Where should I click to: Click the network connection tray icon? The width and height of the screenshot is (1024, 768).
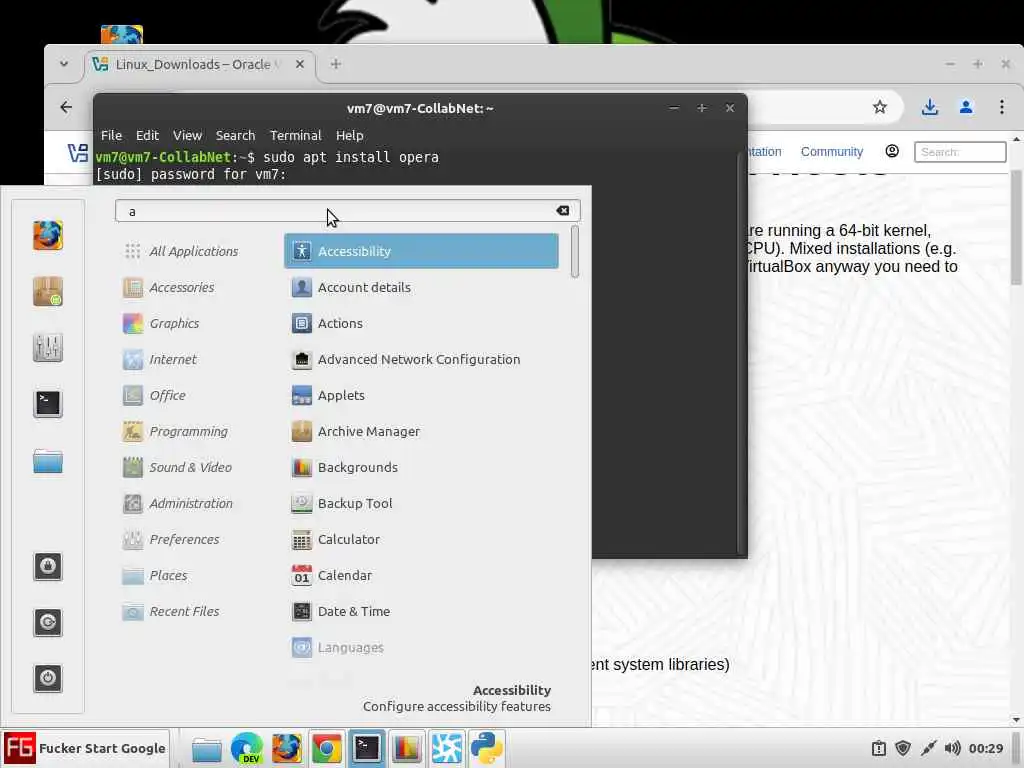[928, 748]
